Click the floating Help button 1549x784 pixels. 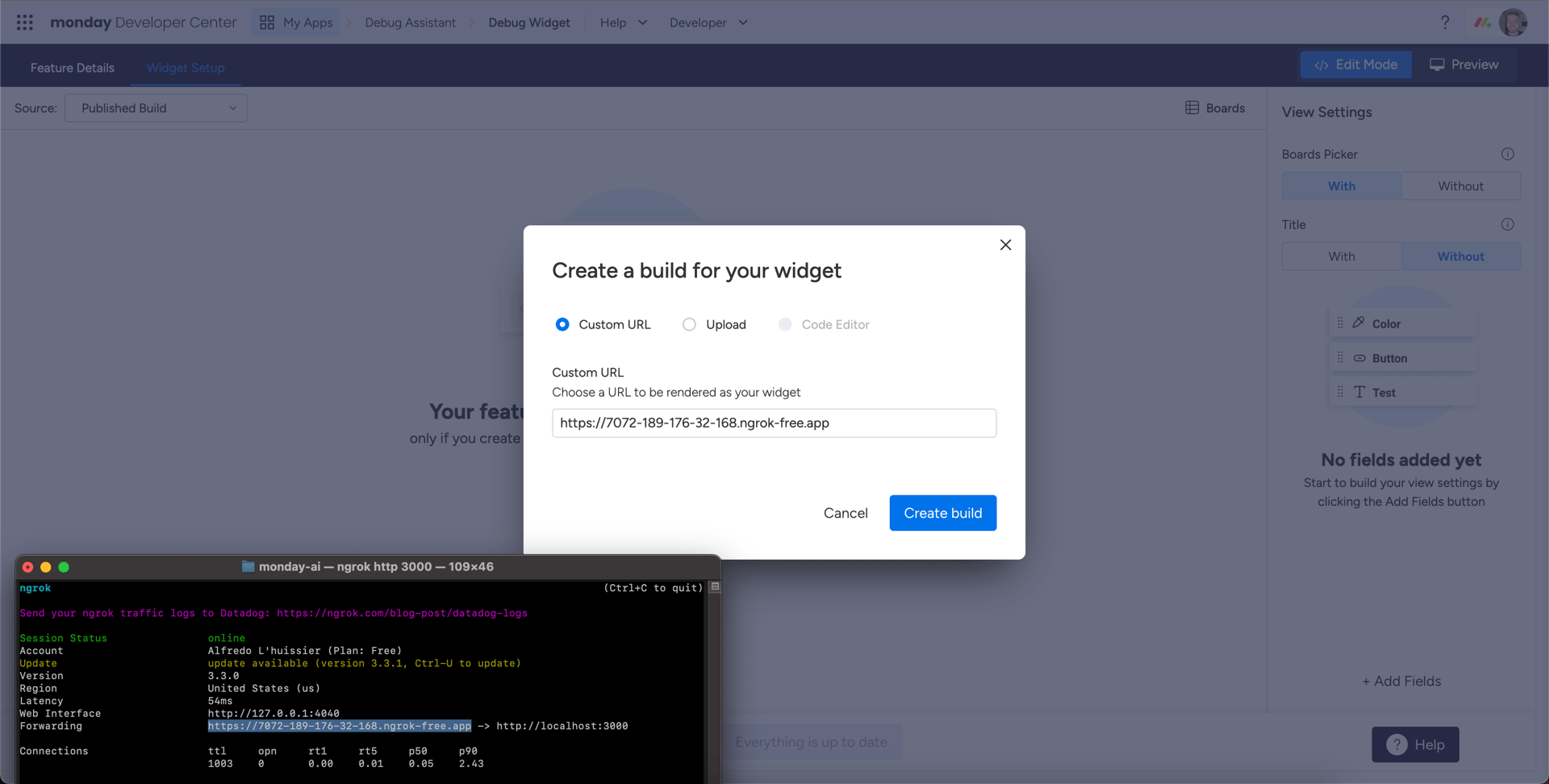(x=1415, y=744)
